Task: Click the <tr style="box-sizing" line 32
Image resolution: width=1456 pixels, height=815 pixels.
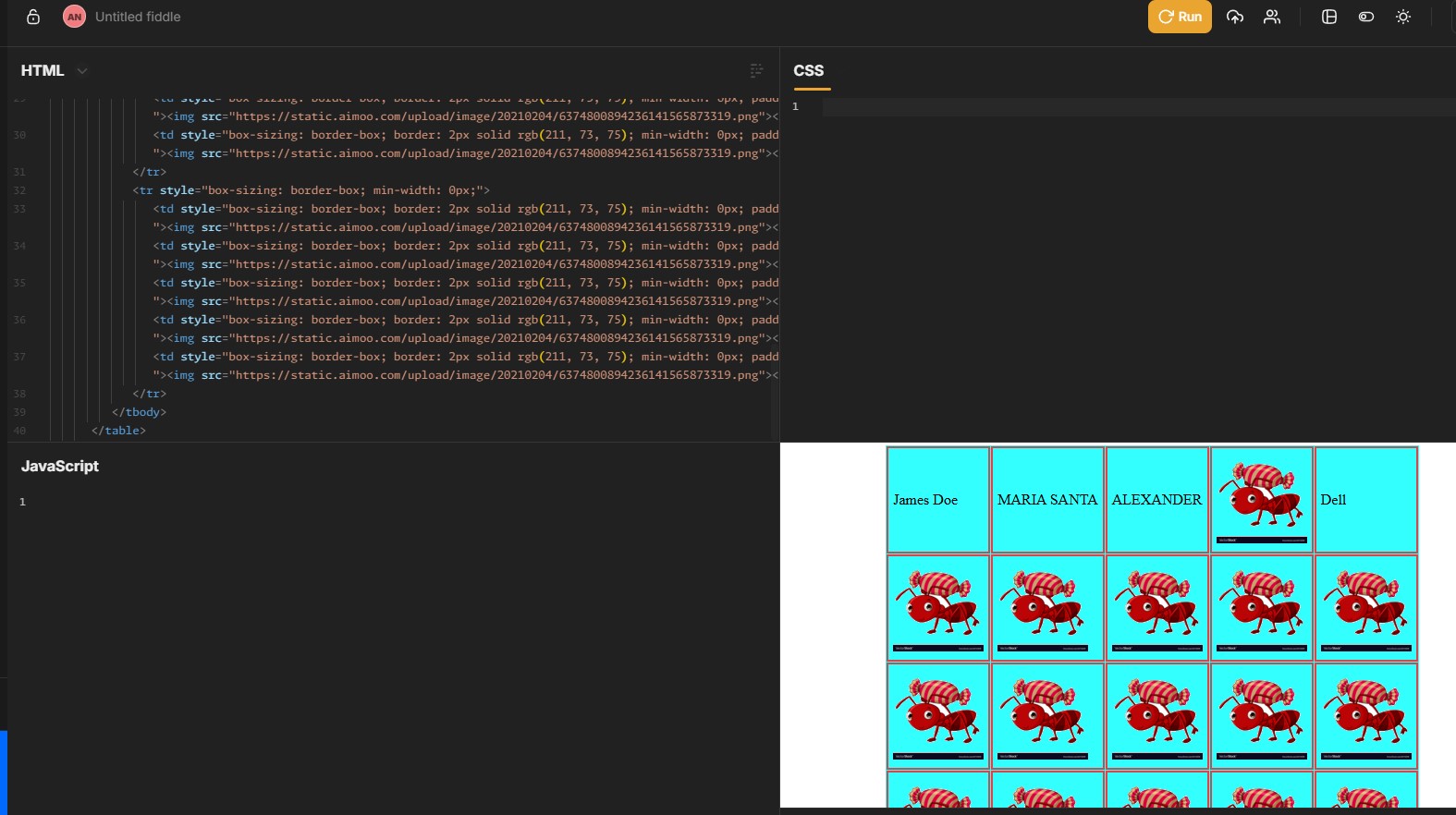Action: point(311,190)
